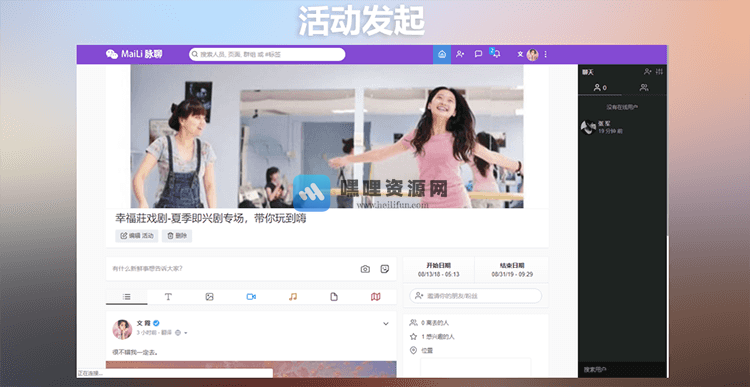Click the camera icon in the composer
This screenshot has height=387, width=750.
point(365,269)
